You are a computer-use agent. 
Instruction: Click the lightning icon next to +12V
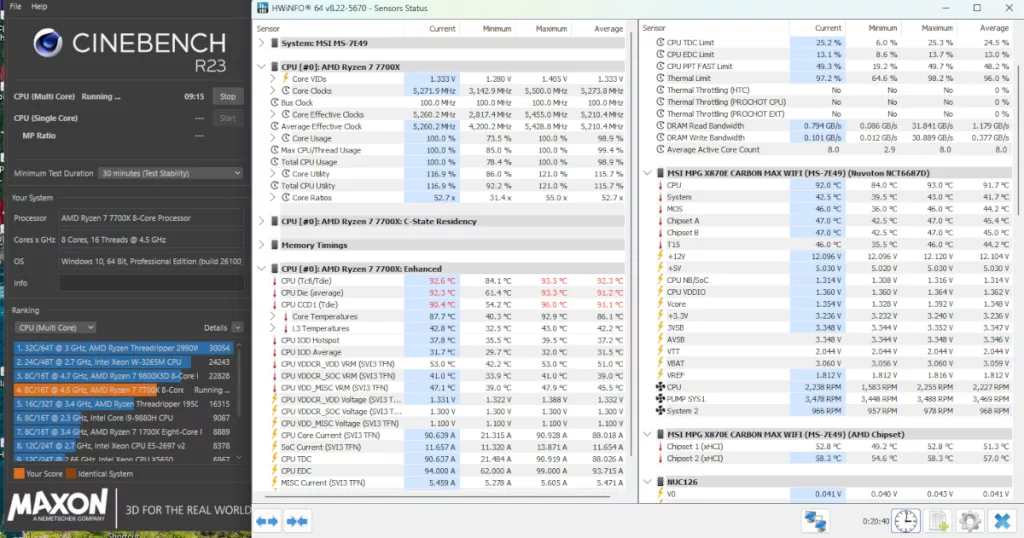point(660,256)
